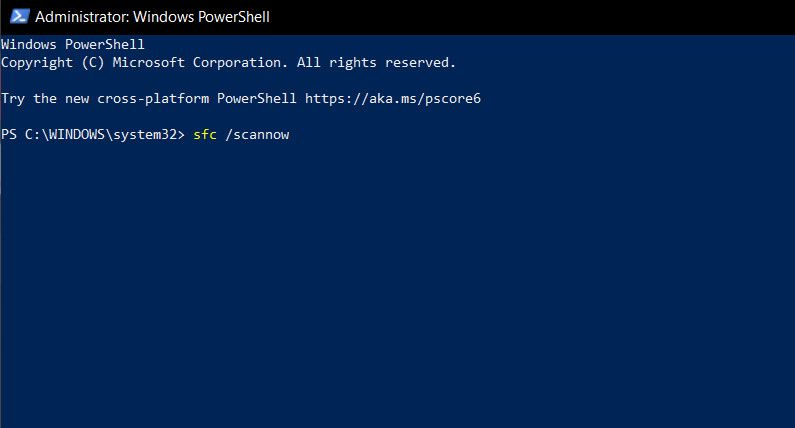Click the word "Try" in the console
The width and height of the screenshot is (795, 428).
(13, 98)
